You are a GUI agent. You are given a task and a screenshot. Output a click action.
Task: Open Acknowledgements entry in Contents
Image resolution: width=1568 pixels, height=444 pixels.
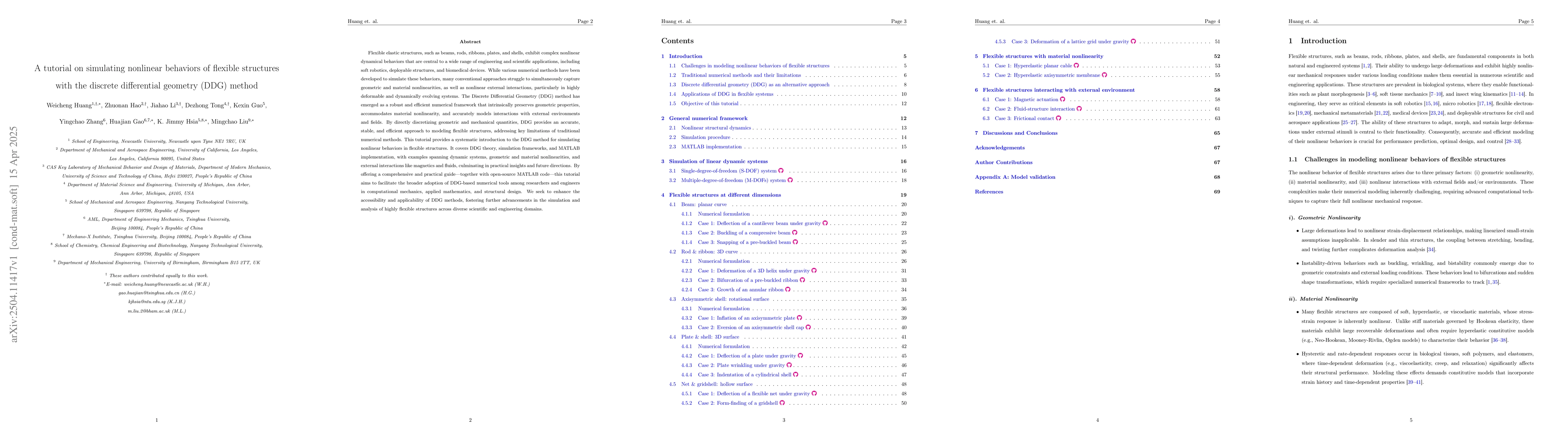click(1000, 147)
